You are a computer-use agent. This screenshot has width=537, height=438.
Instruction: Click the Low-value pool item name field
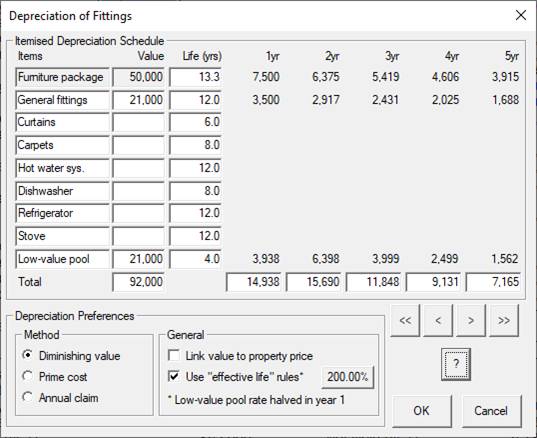coord(62,259)
